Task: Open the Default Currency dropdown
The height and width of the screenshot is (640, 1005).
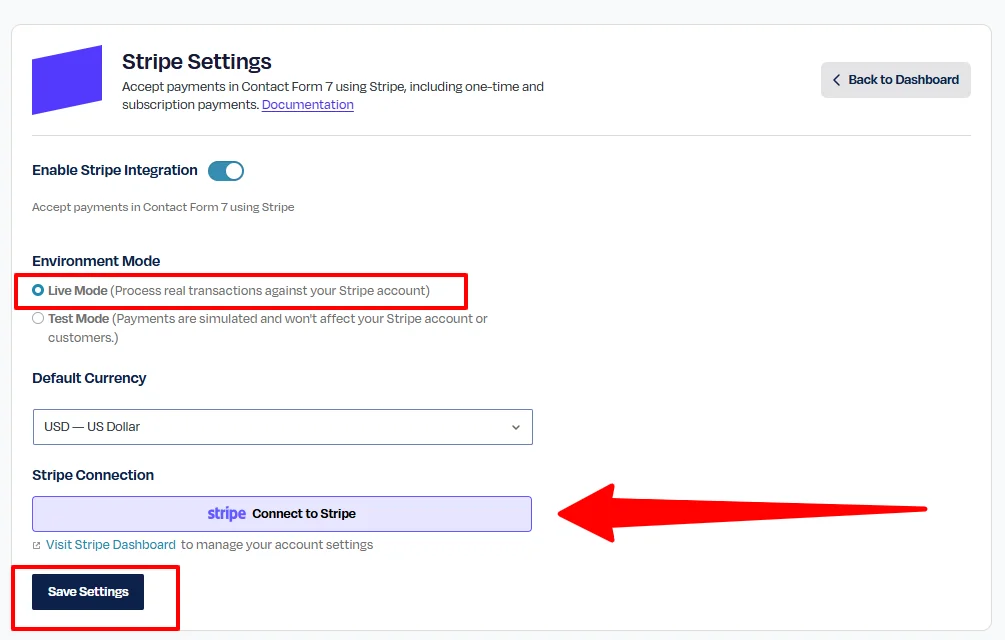Action: coord(283,427)
